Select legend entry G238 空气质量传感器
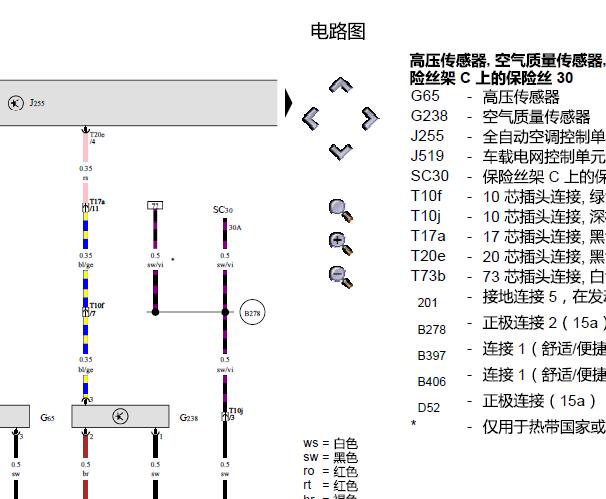This screenshot has height=499, width=606. tap(500, 116)
